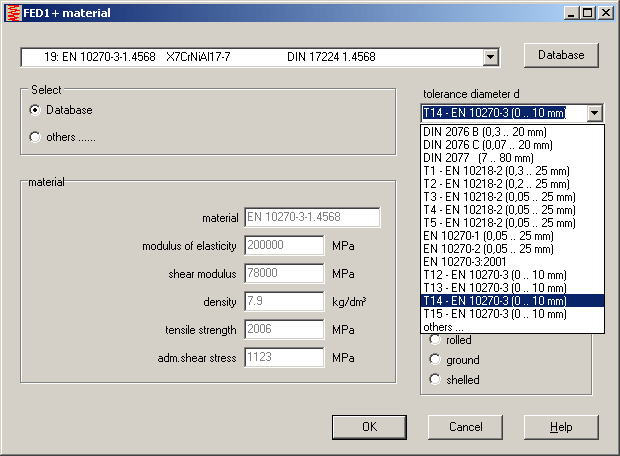The height and width of the screenshot is (456, 620).
Task: Pick 'DIN 2076 B (0,3 .. 20 mm)' option
Action: 485,132
